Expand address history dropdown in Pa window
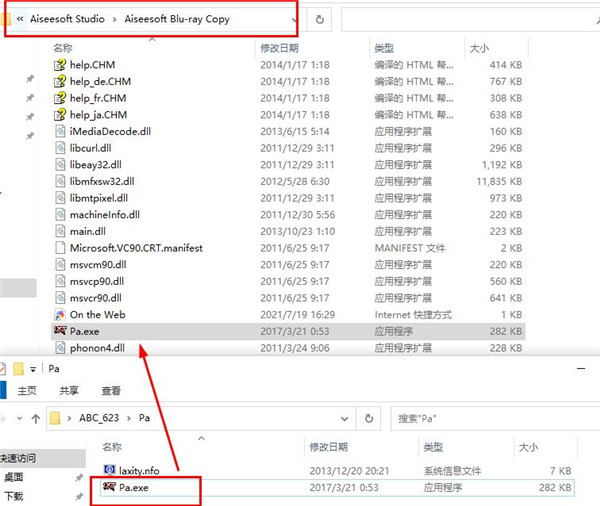Viewport: 600px width, 506px height. 344,419
